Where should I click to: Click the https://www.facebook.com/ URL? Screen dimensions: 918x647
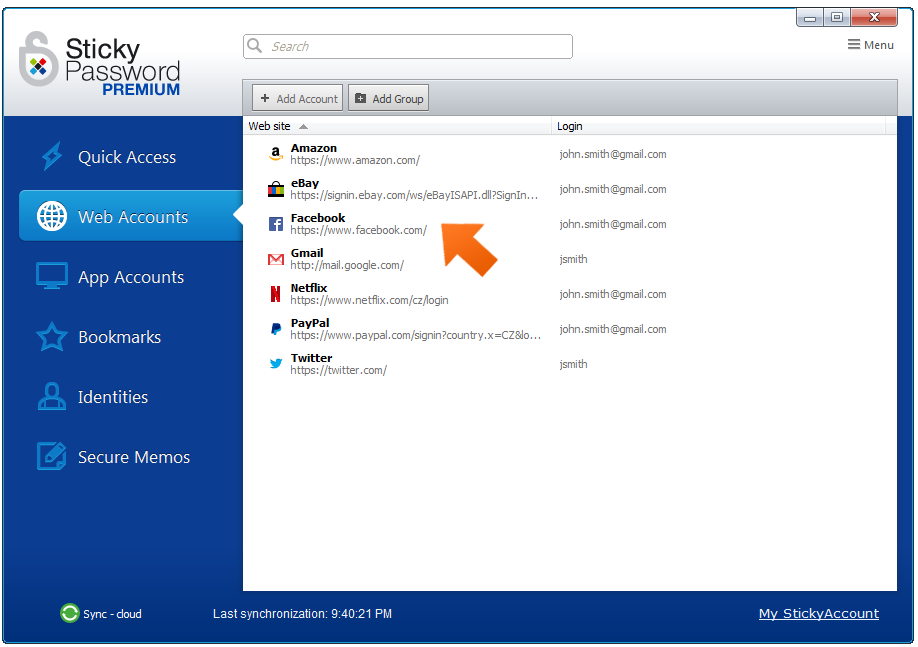pos(358,230)
